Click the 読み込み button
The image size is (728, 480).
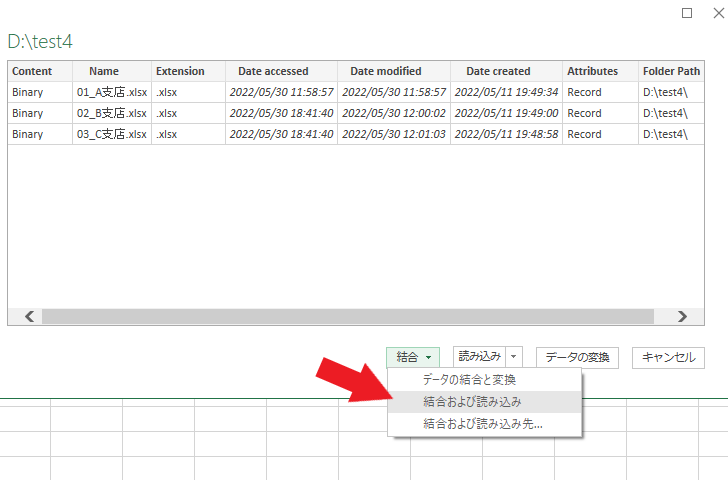(x=480, y=357)
